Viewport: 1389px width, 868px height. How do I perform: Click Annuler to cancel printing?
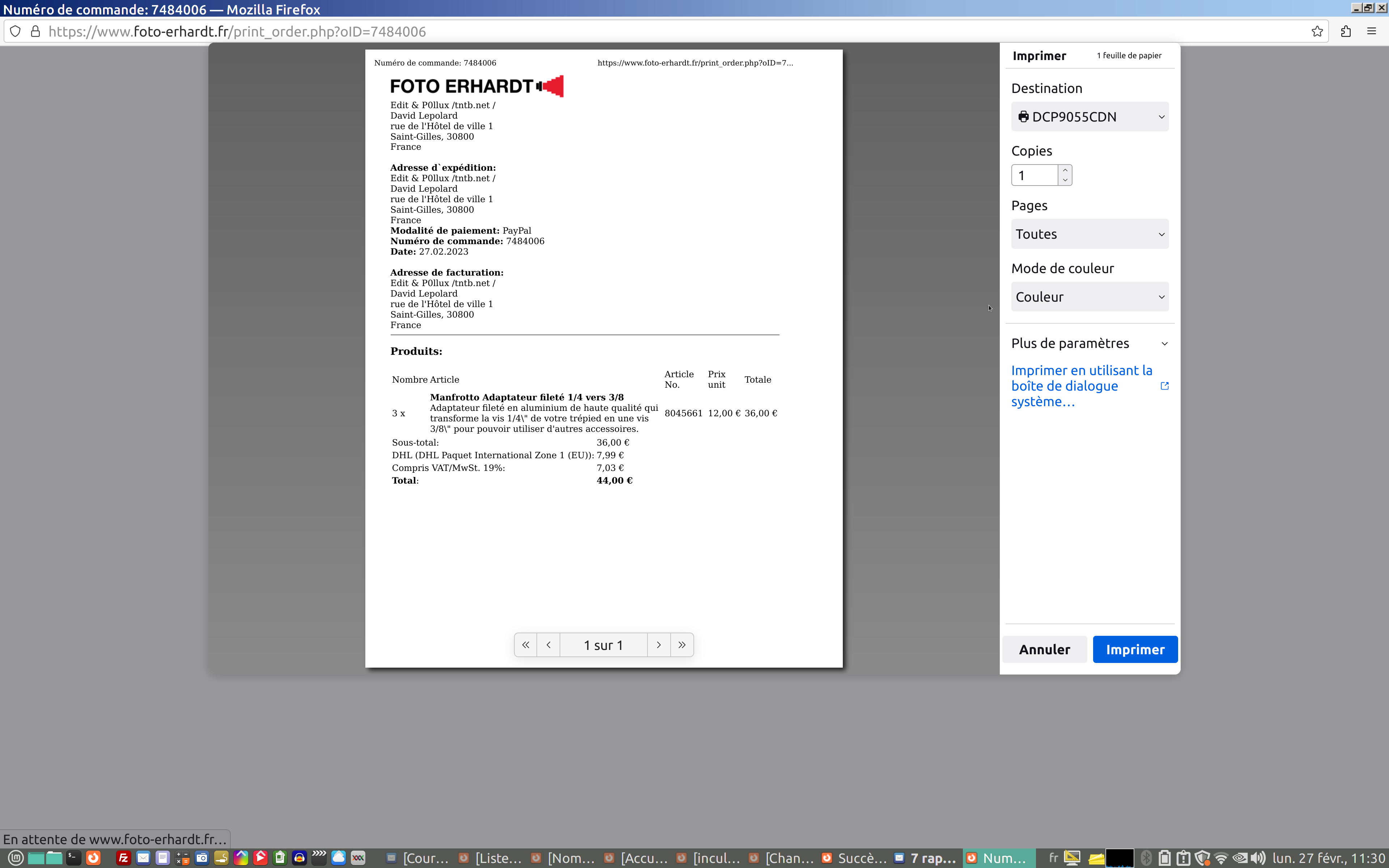1044,649
